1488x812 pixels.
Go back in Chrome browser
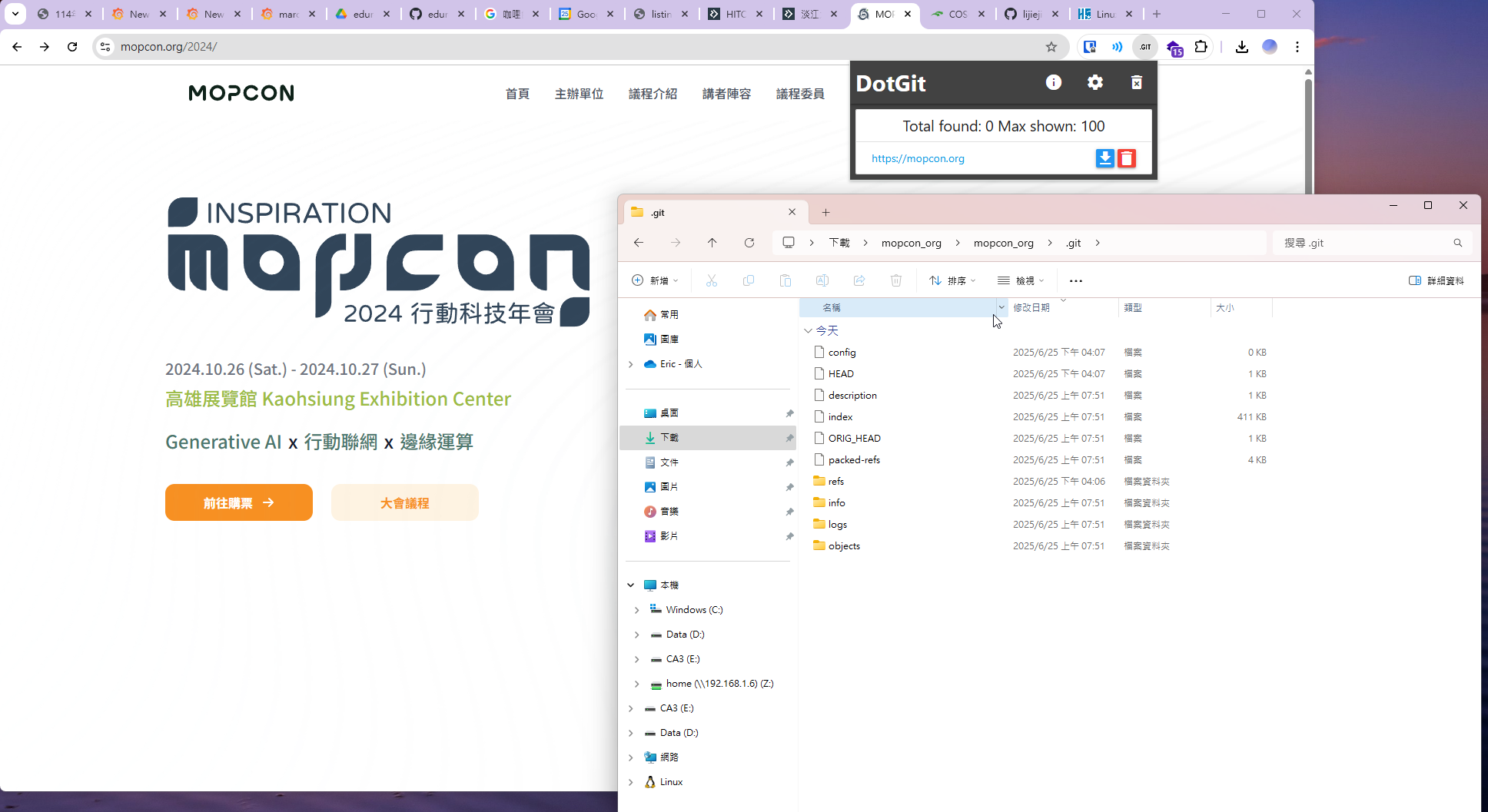[x=17, y=47]
